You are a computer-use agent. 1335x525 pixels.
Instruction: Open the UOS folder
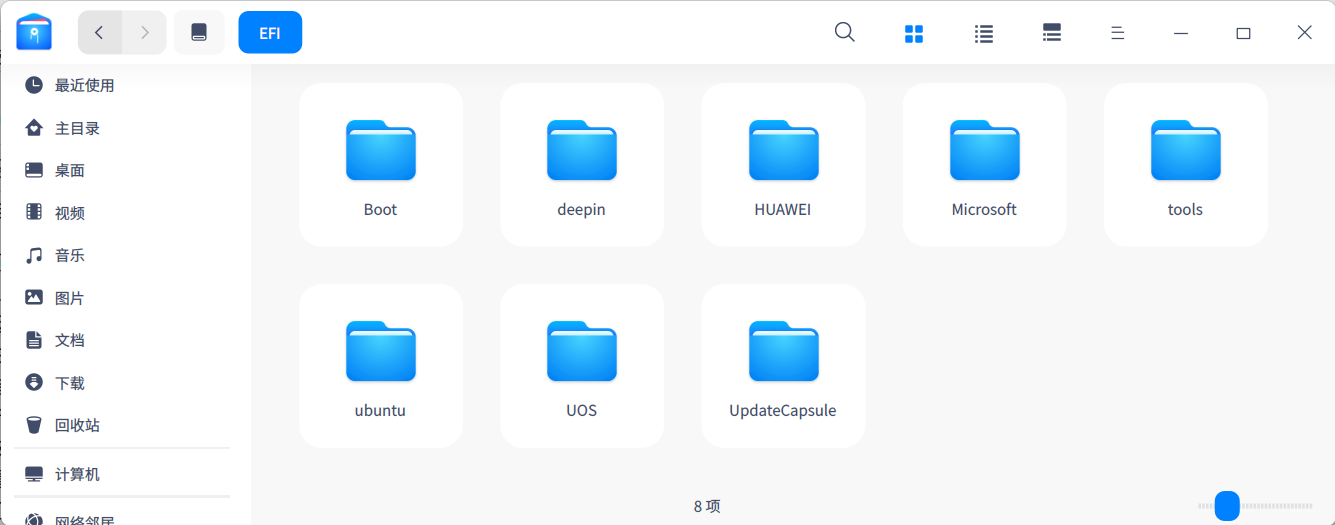pyautogui.click(x=582, y=365)
